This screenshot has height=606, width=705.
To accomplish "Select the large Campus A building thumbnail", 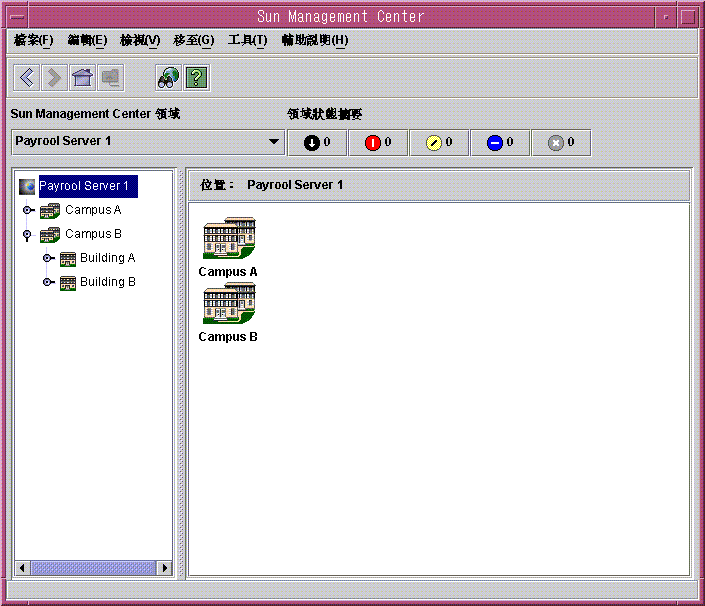I will [x=229, y=238].
